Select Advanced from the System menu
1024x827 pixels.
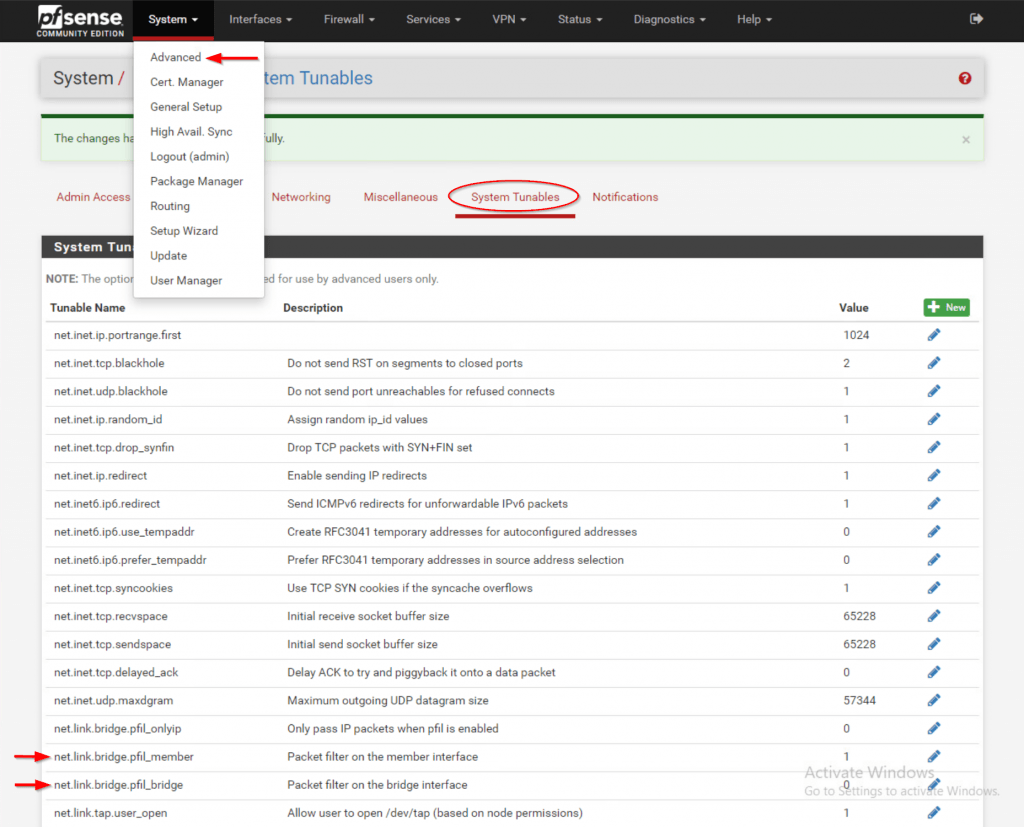176,57
